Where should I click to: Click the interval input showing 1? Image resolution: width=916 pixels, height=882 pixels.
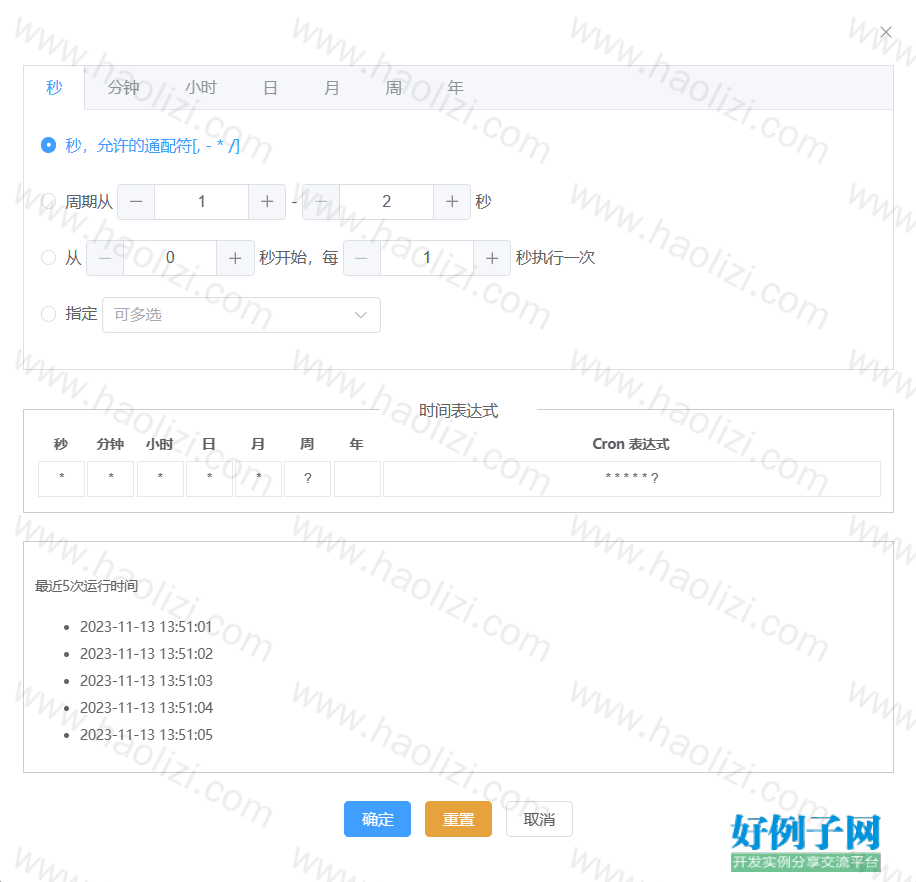[427, 258]
